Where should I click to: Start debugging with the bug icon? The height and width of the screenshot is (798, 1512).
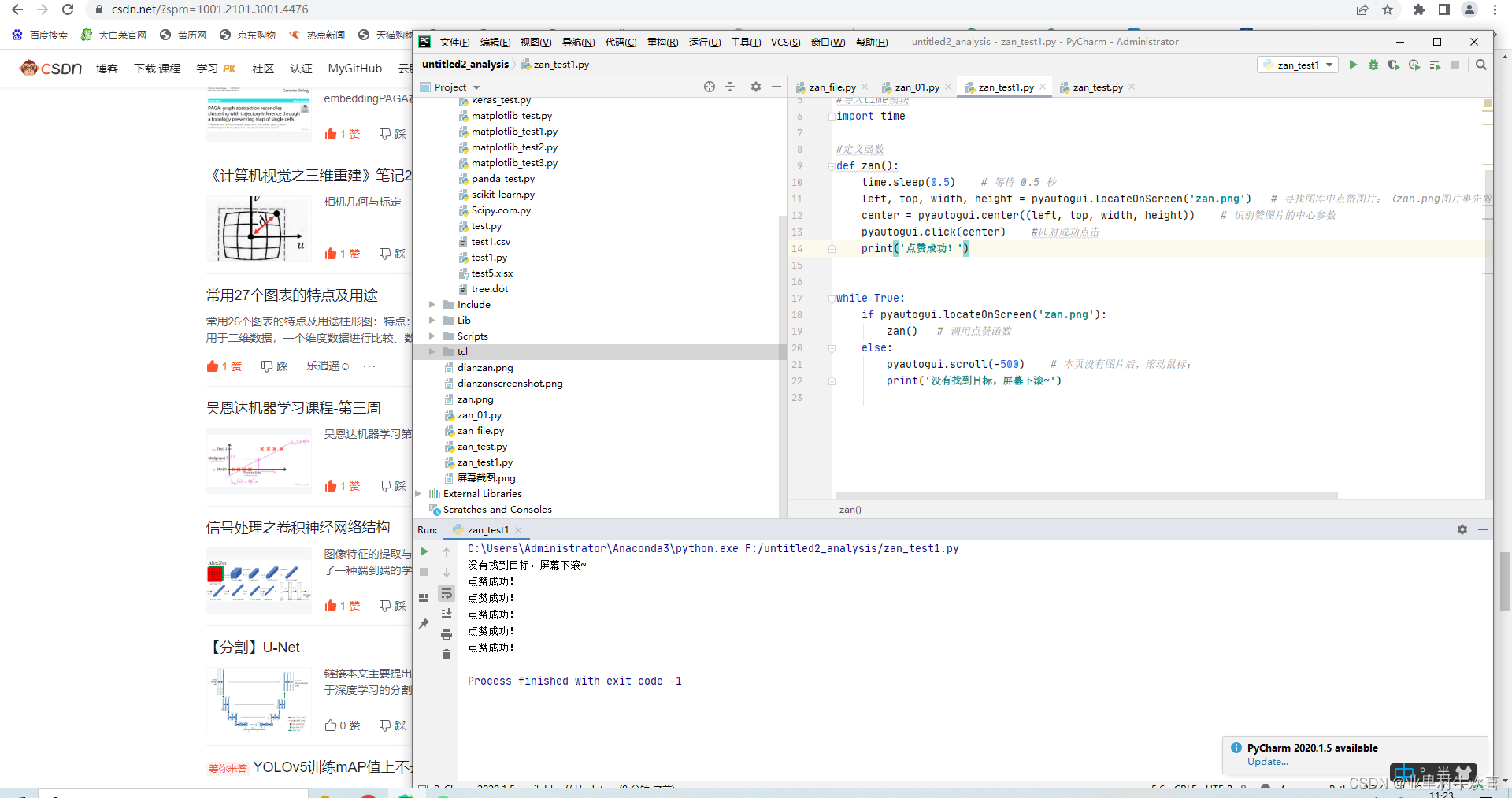click(x=1373, y=65)
